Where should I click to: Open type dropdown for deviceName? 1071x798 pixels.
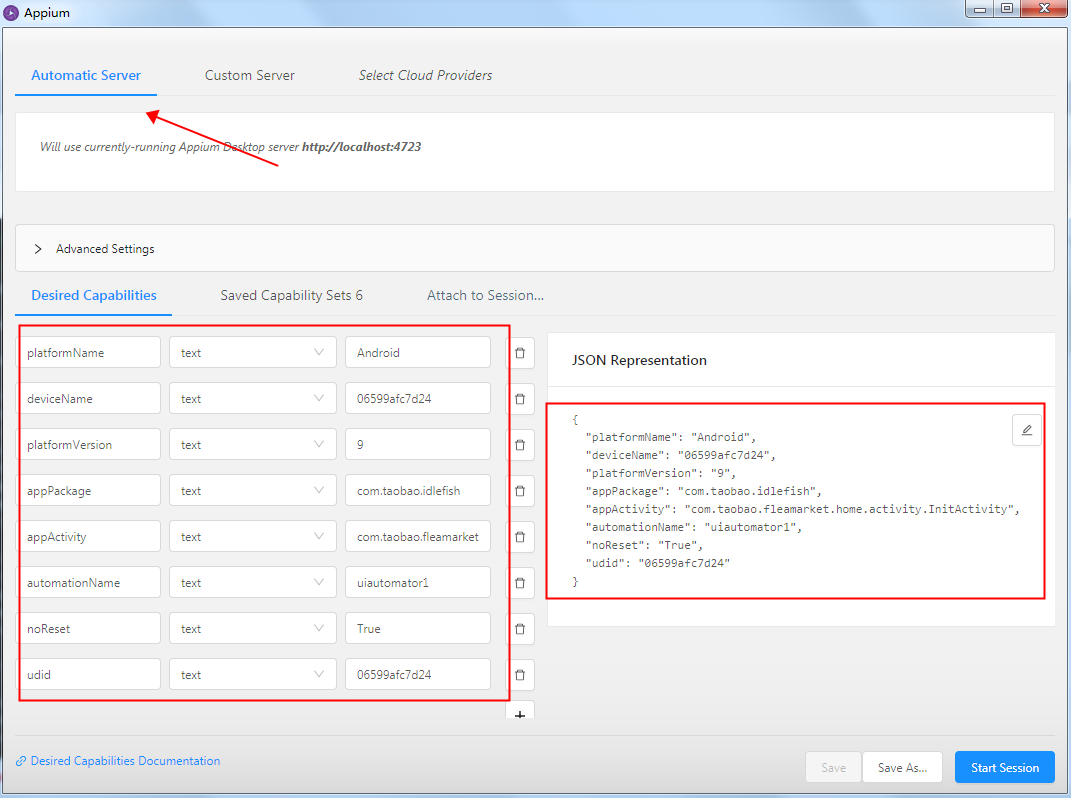pos(253,398)
